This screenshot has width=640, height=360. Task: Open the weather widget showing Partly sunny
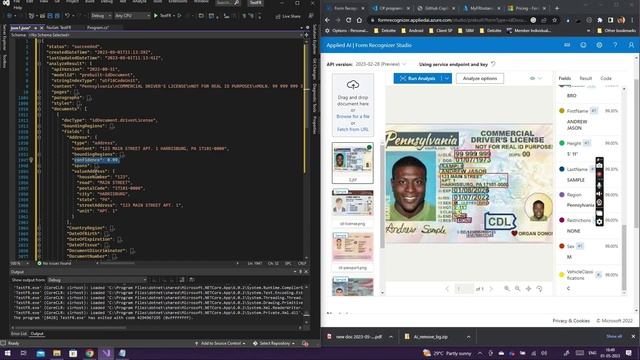(x=447, y=353)
